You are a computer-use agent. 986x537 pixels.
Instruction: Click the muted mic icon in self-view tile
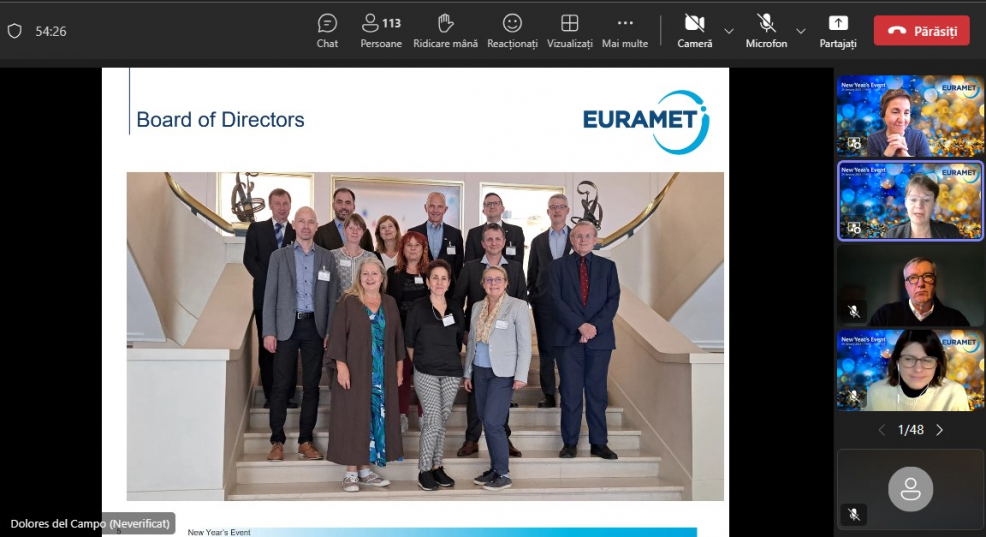pos(854,514)
